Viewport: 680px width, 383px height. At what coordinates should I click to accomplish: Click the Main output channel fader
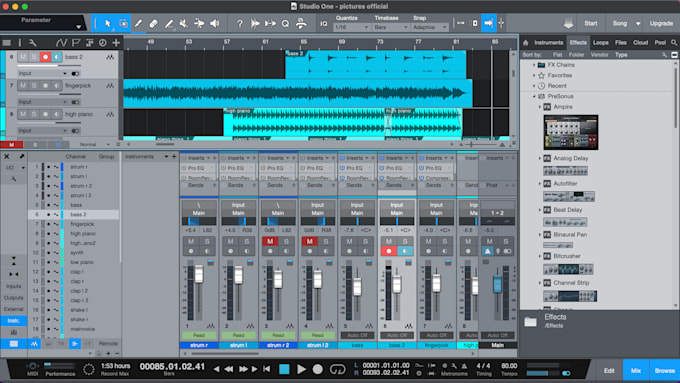click(x=497, y=284)
